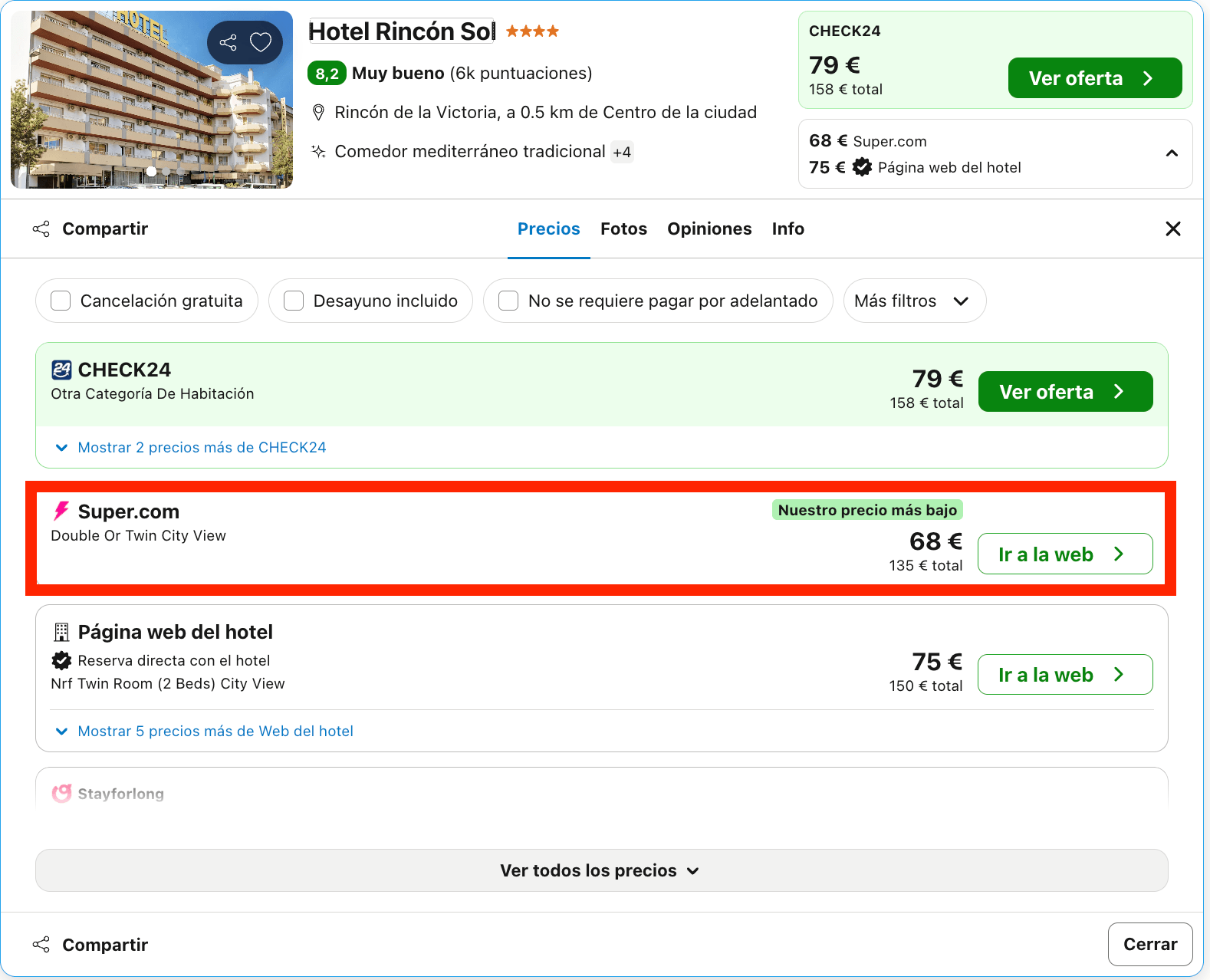Click the Super.com lightning logo
This screenshot has height=980, width=1210.
click(61, 511)
